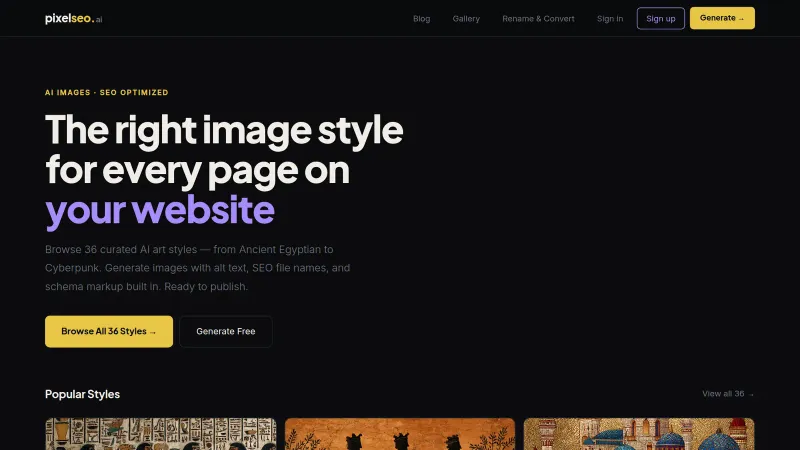Click the 'AI IMAGES · SEO OPTIMIZED' label
This screenshot has width=800, height=450.
point(107,92)
